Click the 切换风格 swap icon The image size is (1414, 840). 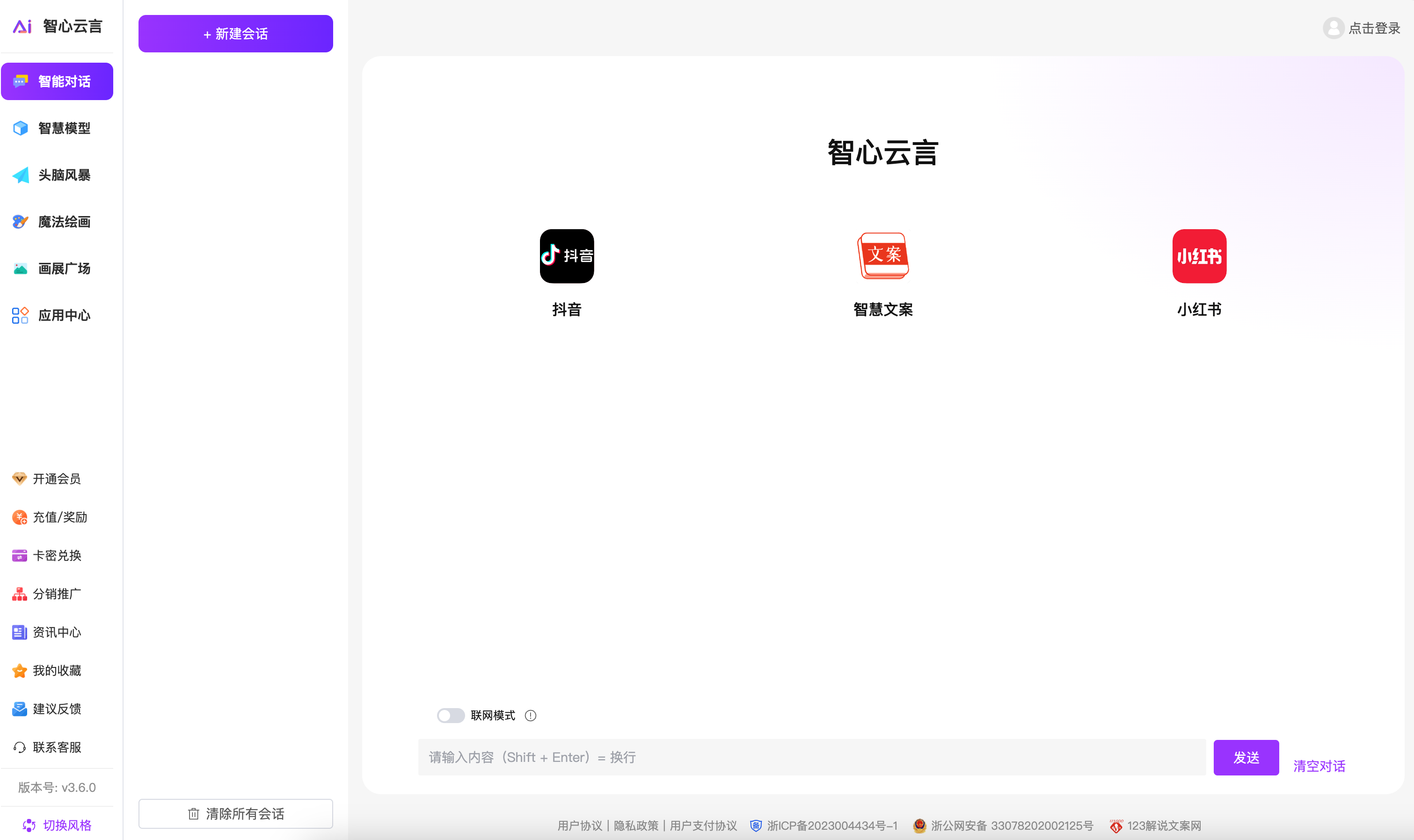[x=29, y=826]
